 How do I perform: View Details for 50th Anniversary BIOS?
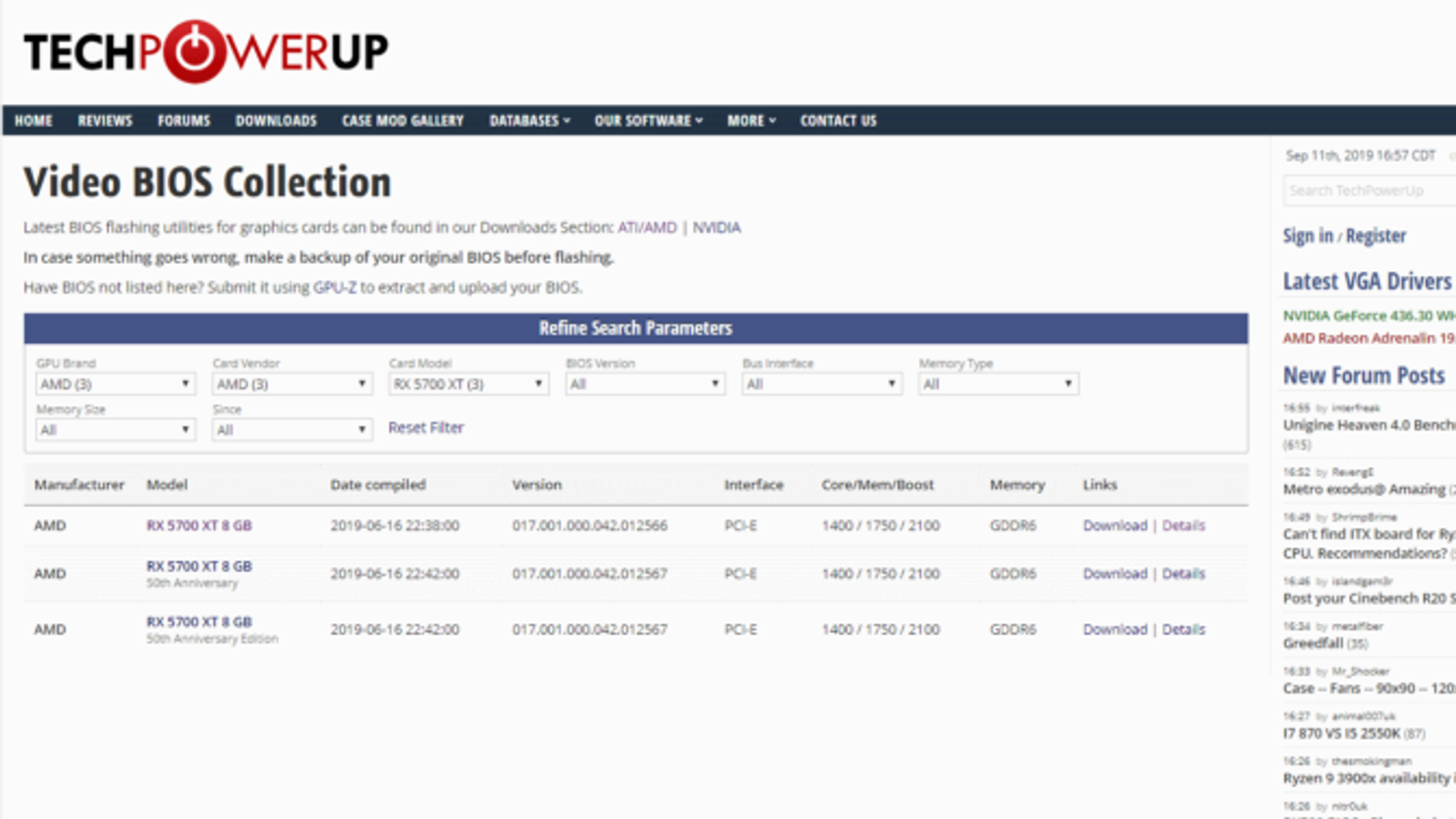click(1183, 574)
